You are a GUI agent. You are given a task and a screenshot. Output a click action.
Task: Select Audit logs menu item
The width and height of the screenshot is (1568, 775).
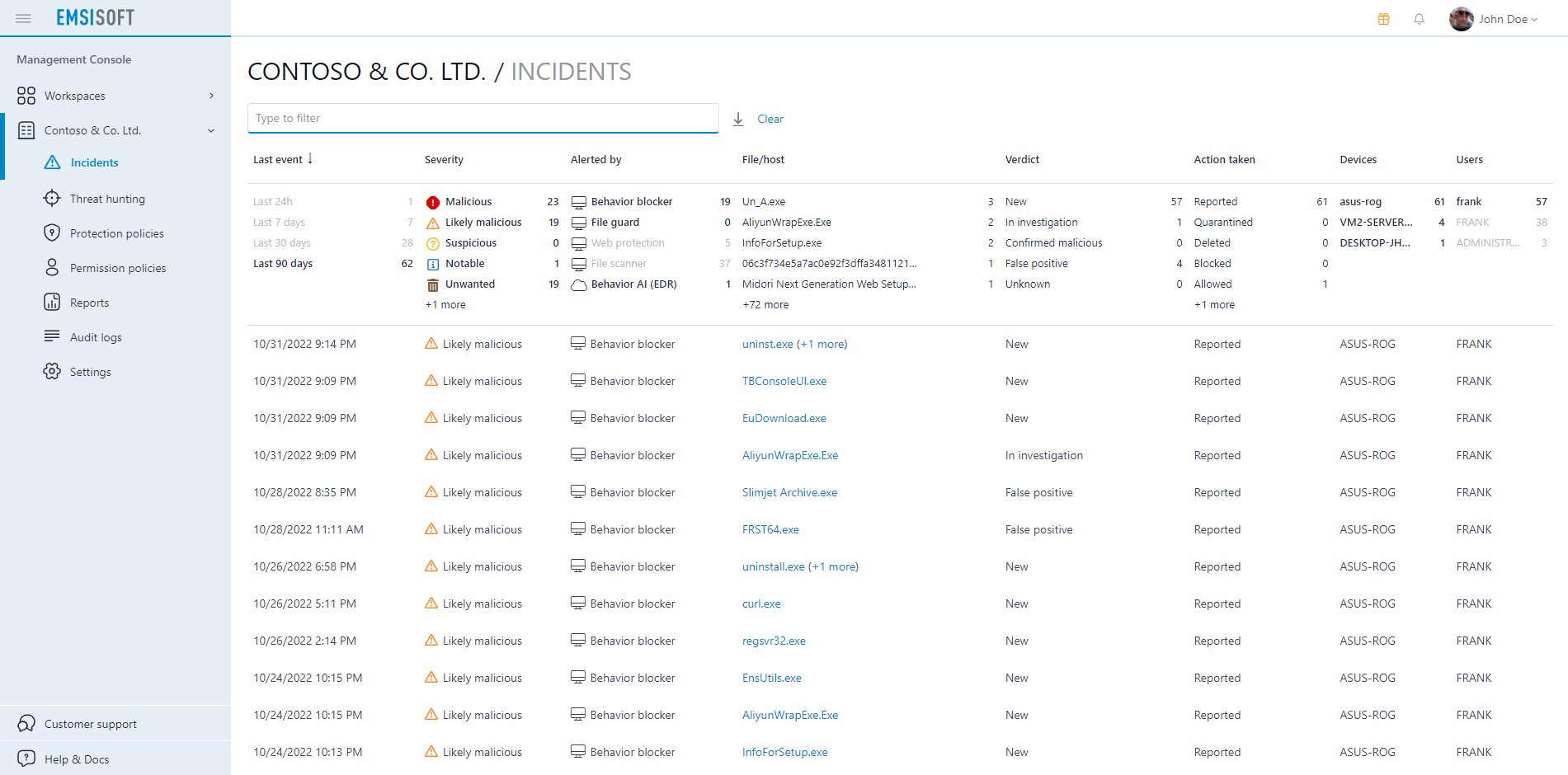(96, 337)
